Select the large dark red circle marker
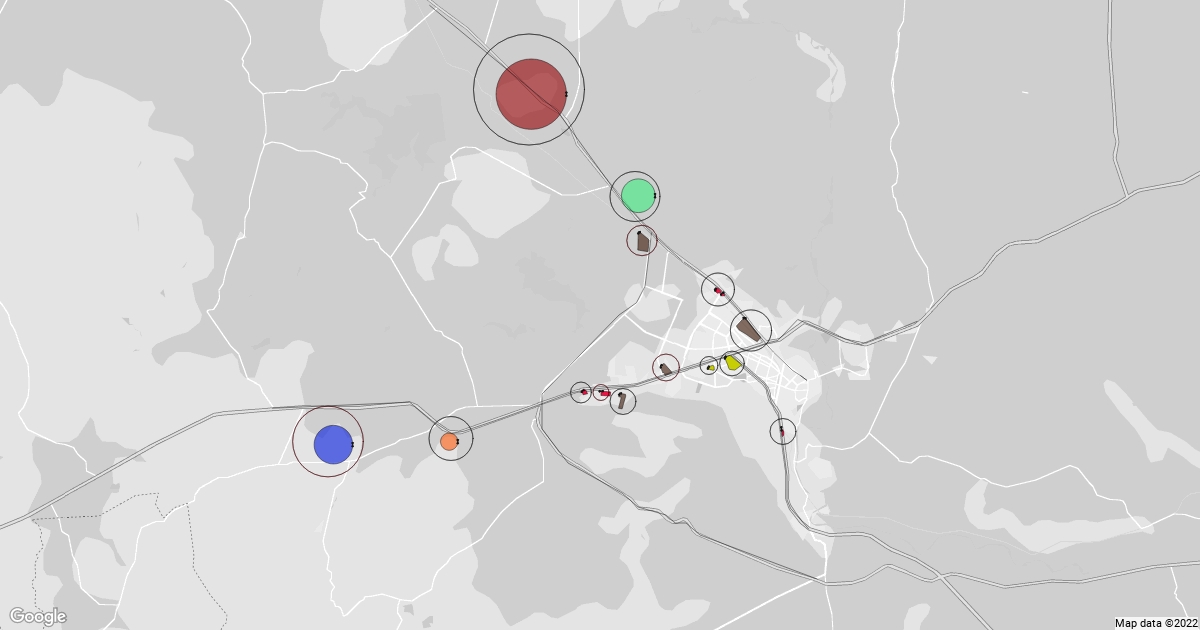This screenshot has width=1200, height=630. (x=530, y=94)
